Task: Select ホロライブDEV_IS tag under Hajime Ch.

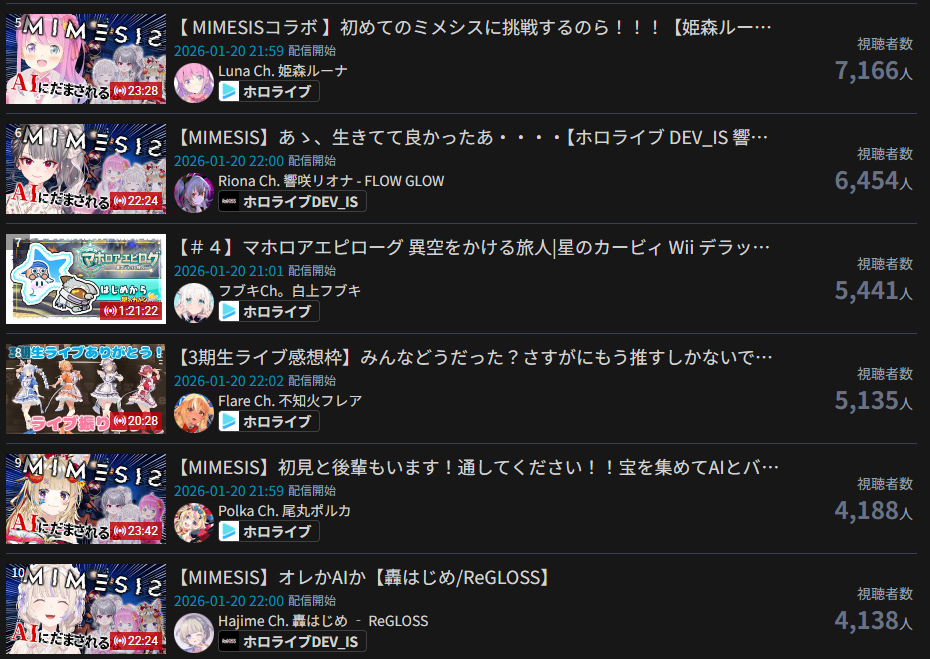Action: click(292, 642)
